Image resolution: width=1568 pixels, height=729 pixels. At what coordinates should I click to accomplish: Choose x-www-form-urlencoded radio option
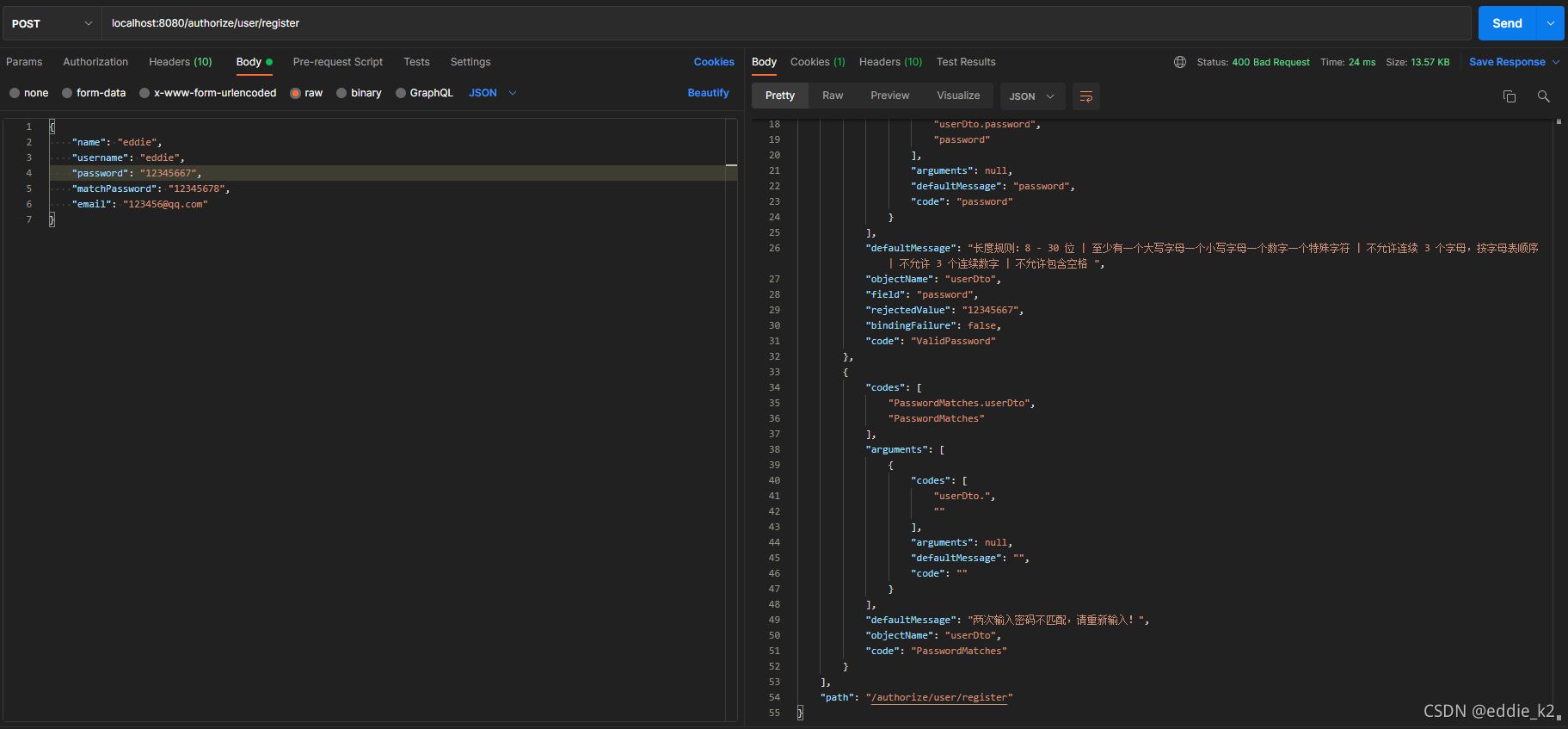point(145,93)
